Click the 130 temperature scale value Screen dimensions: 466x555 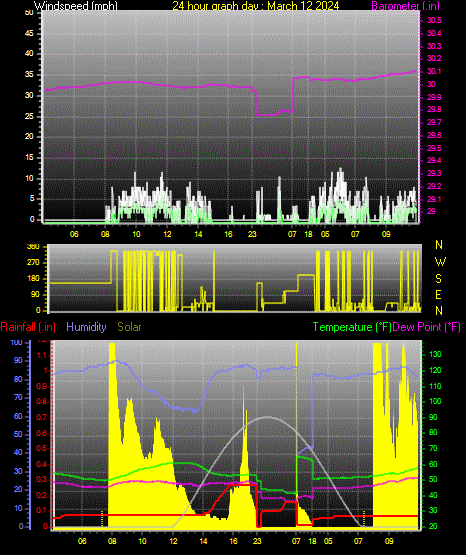[435, 354]
